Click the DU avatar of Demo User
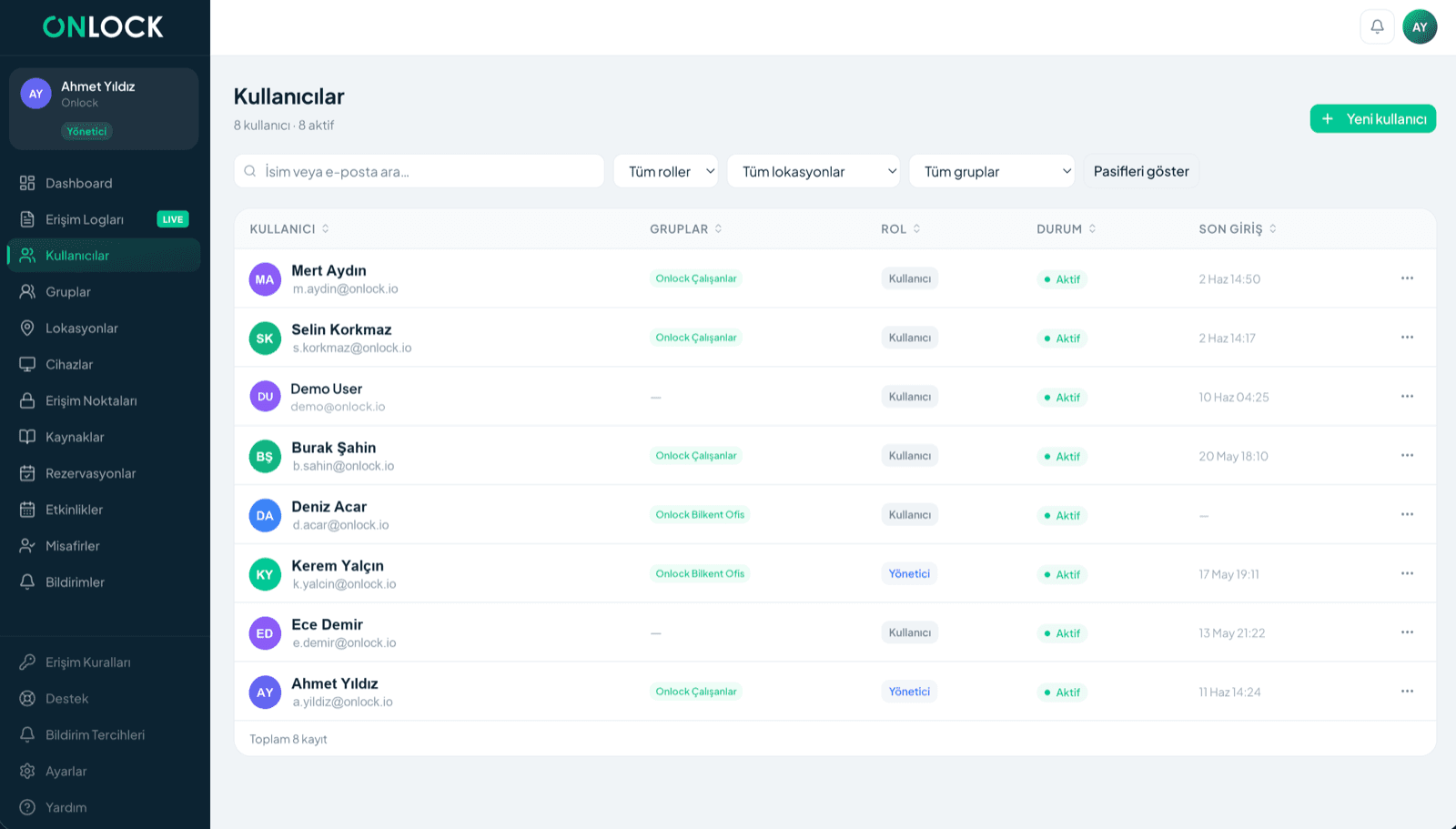Image resolution: width=1456 pixels, height=829 pixels. pyautogui.click(x=265, y=397)
